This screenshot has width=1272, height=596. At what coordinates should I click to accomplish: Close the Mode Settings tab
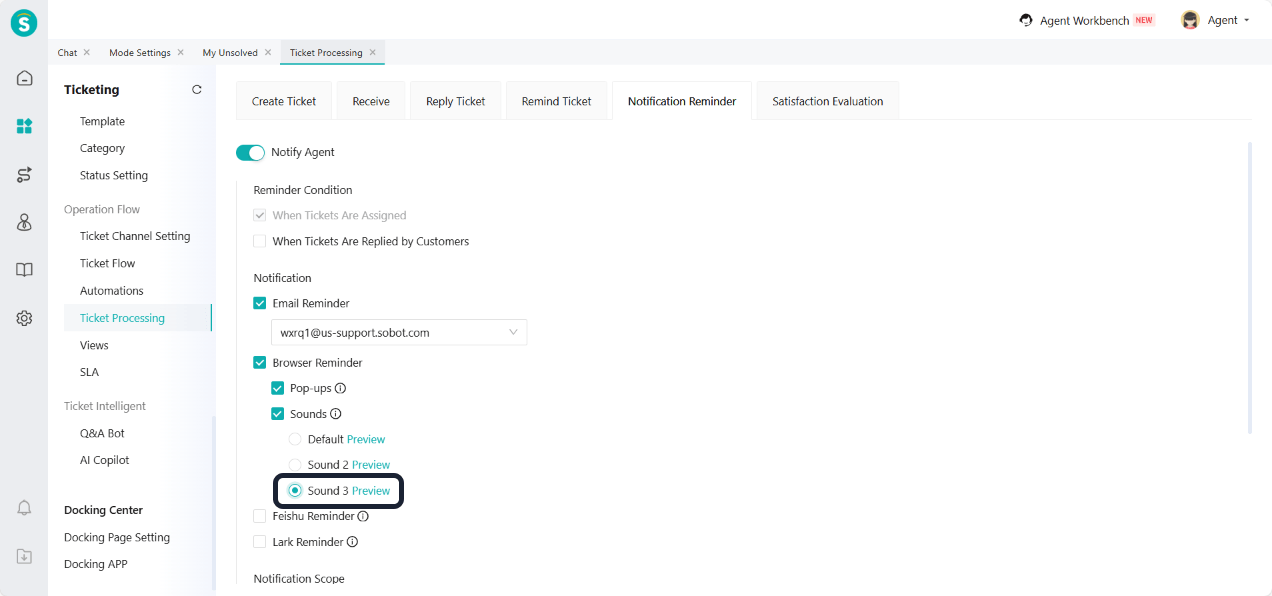tap(181, 53)
